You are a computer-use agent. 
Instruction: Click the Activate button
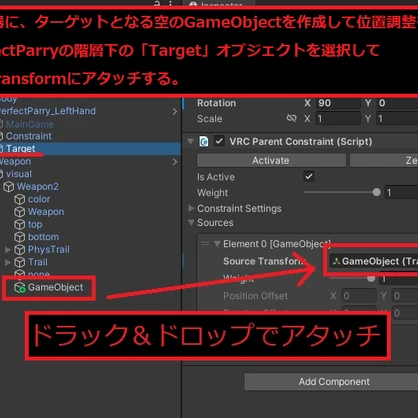(271, 160)
